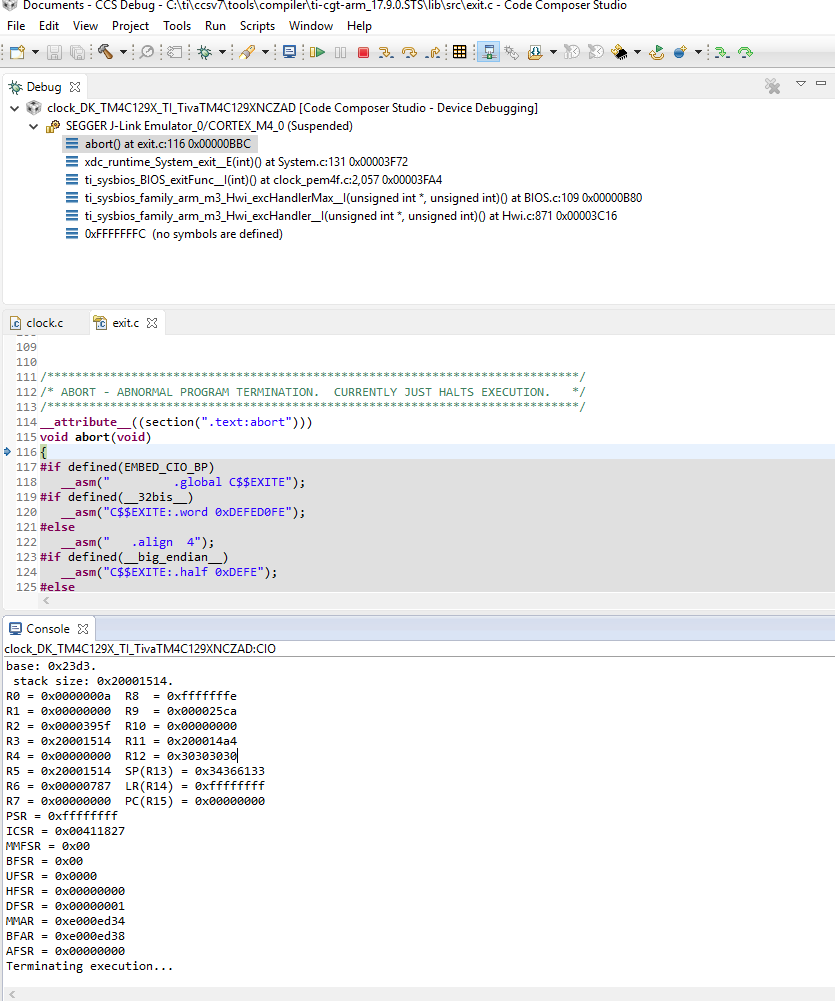Click the Step Into icon
The image size is (835, 1001).
click(386, 52)
